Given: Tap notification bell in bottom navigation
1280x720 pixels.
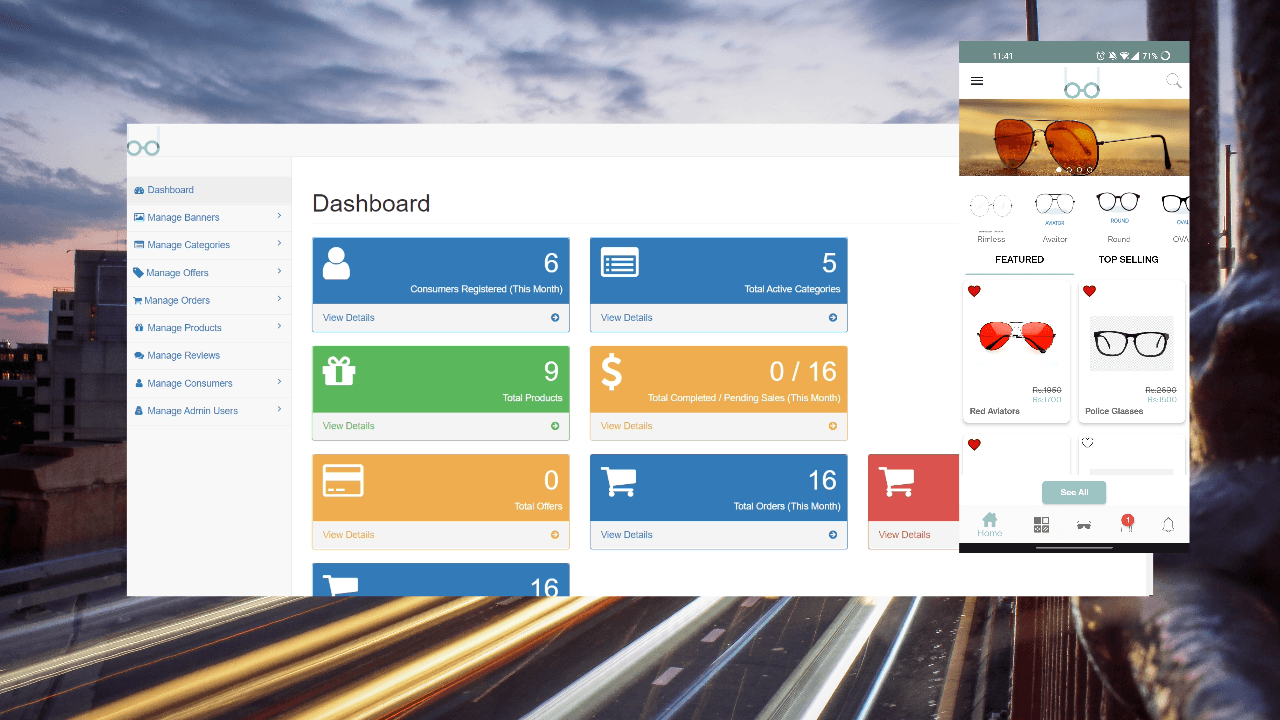Looking at the screenshot, I should tap(1168, 525).
